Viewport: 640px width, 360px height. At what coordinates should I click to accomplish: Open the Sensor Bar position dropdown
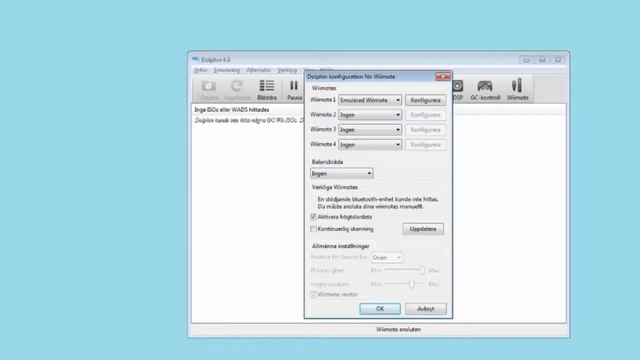click(387, 258)
